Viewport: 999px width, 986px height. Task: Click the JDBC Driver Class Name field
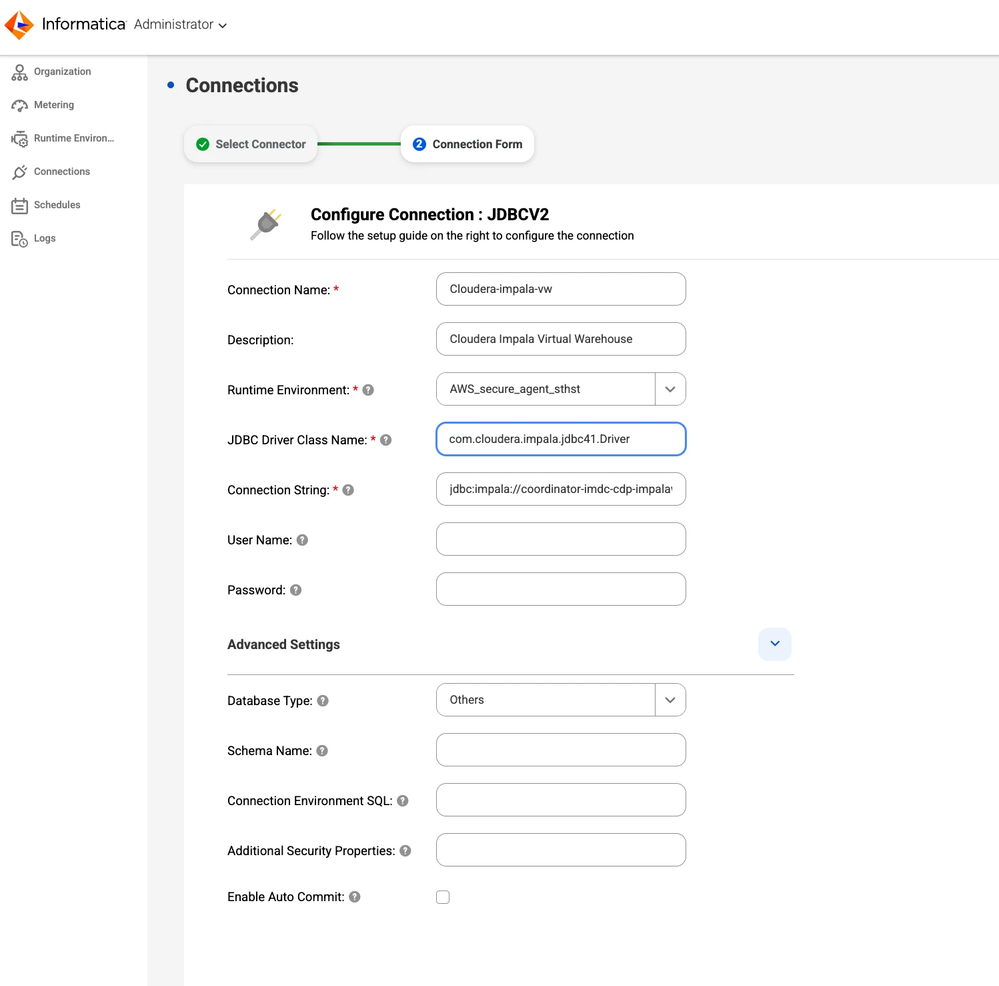(x=561, y=439)
